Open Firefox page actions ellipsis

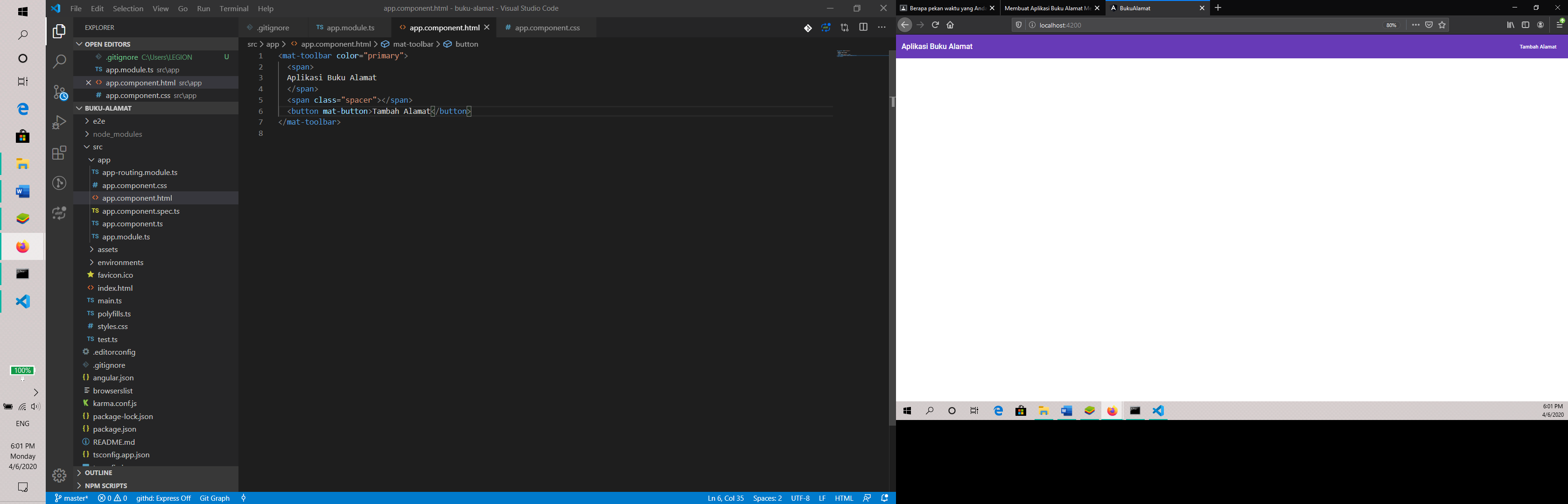1415,25
